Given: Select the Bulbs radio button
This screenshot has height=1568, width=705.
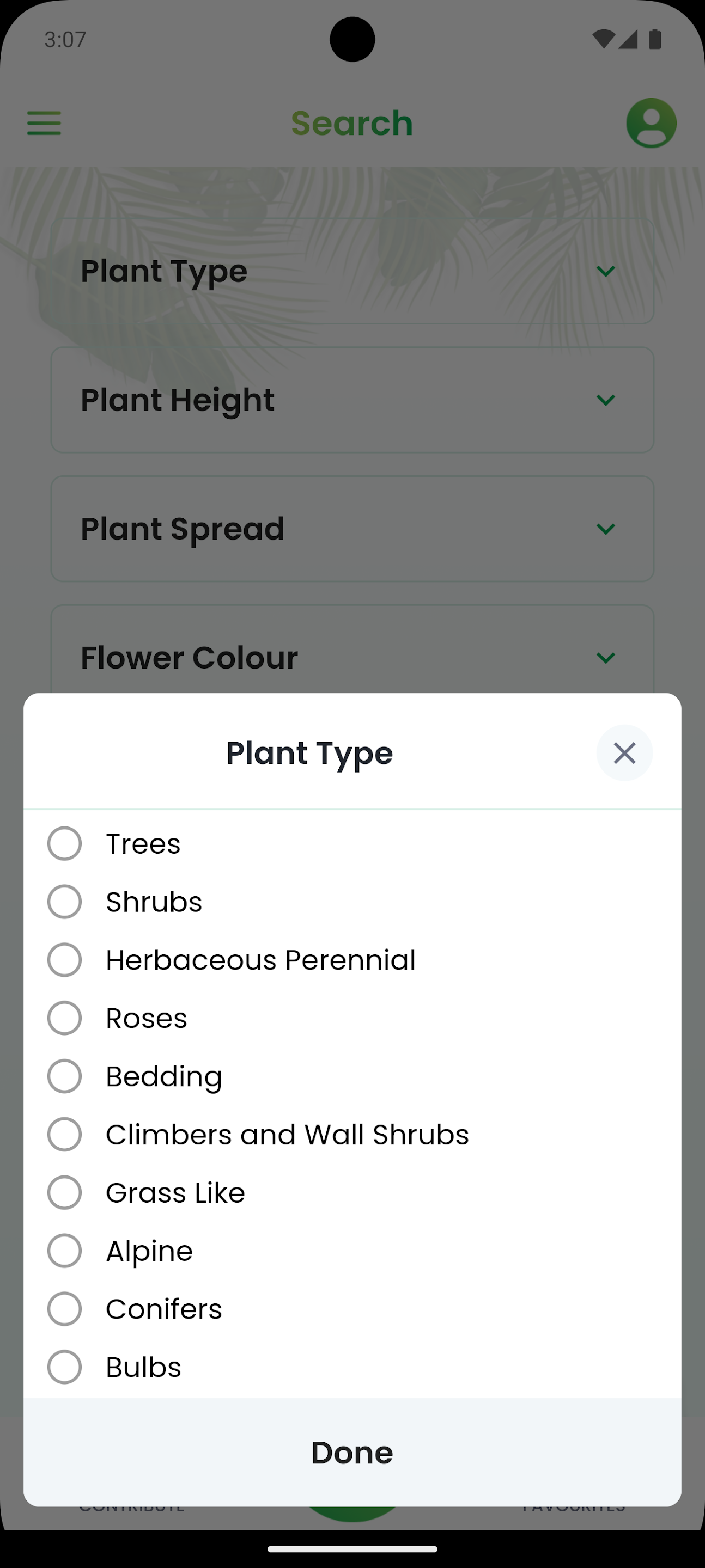Looking at the screenshot, I should click(x=65, y=1367).
